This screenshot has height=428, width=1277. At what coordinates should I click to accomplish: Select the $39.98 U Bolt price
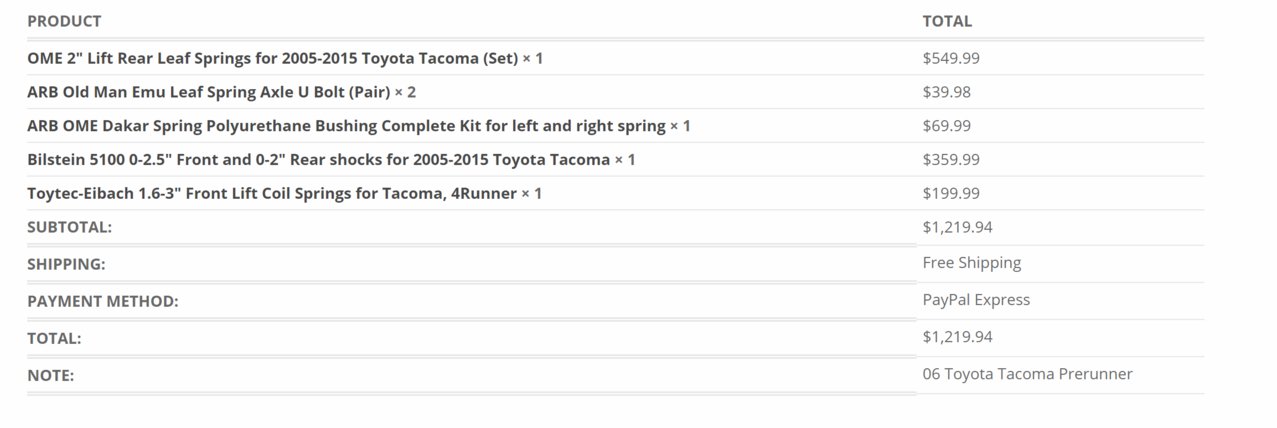click(946, 92)
